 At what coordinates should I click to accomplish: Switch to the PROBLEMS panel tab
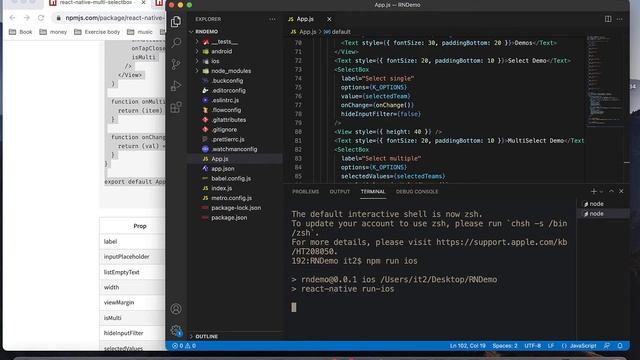tap(305, 191)
